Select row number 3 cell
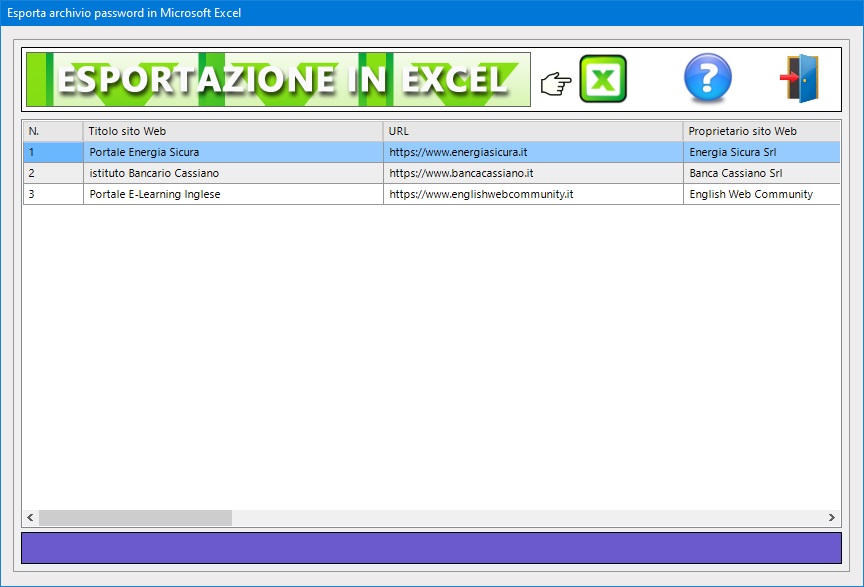 tap(53, 194)
